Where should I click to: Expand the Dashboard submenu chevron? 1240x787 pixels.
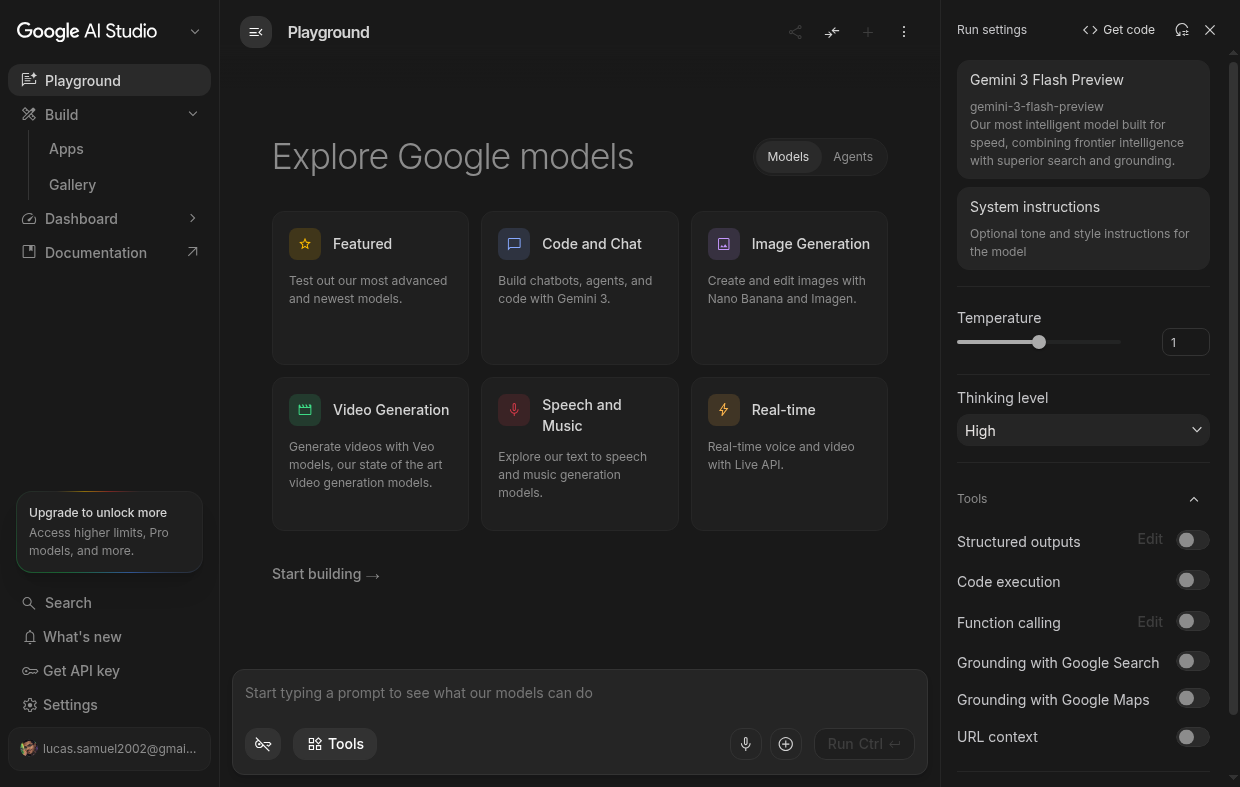coord(193,218)
